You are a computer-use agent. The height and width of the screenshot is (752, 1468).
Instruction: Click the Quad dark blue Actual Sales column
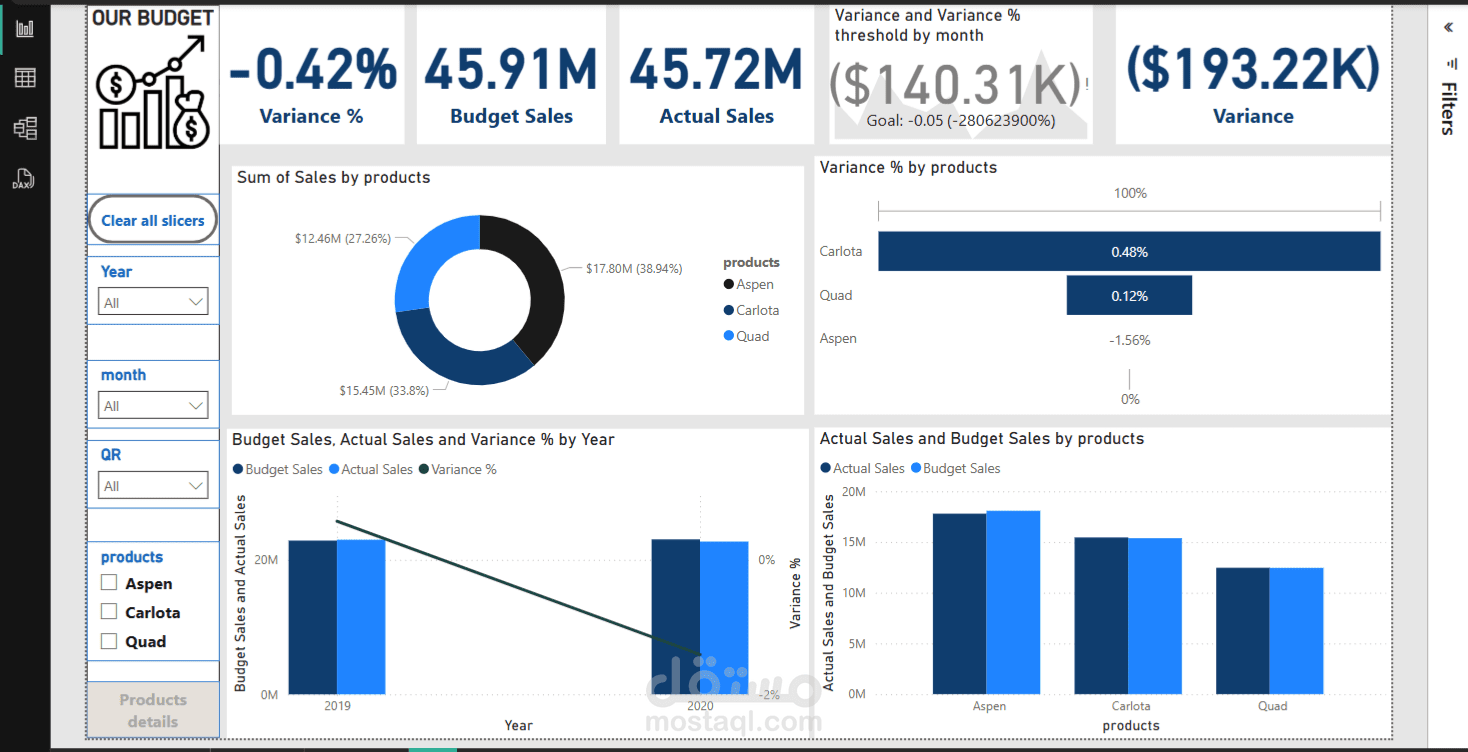pos(1243,631)
